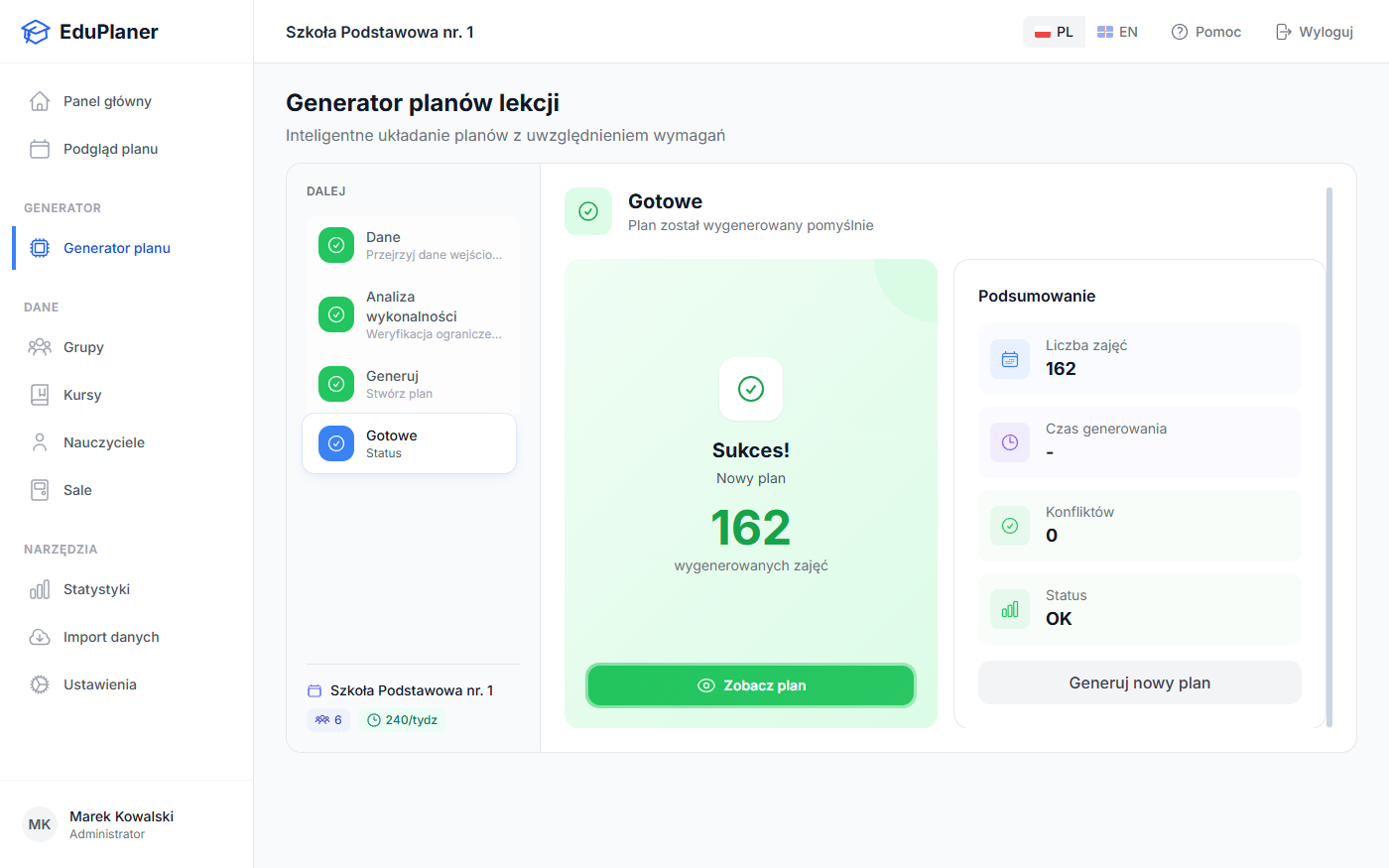1389x868 pixels.
Task: Click the gear icon for Ustawienia
Action: (40, 684)
